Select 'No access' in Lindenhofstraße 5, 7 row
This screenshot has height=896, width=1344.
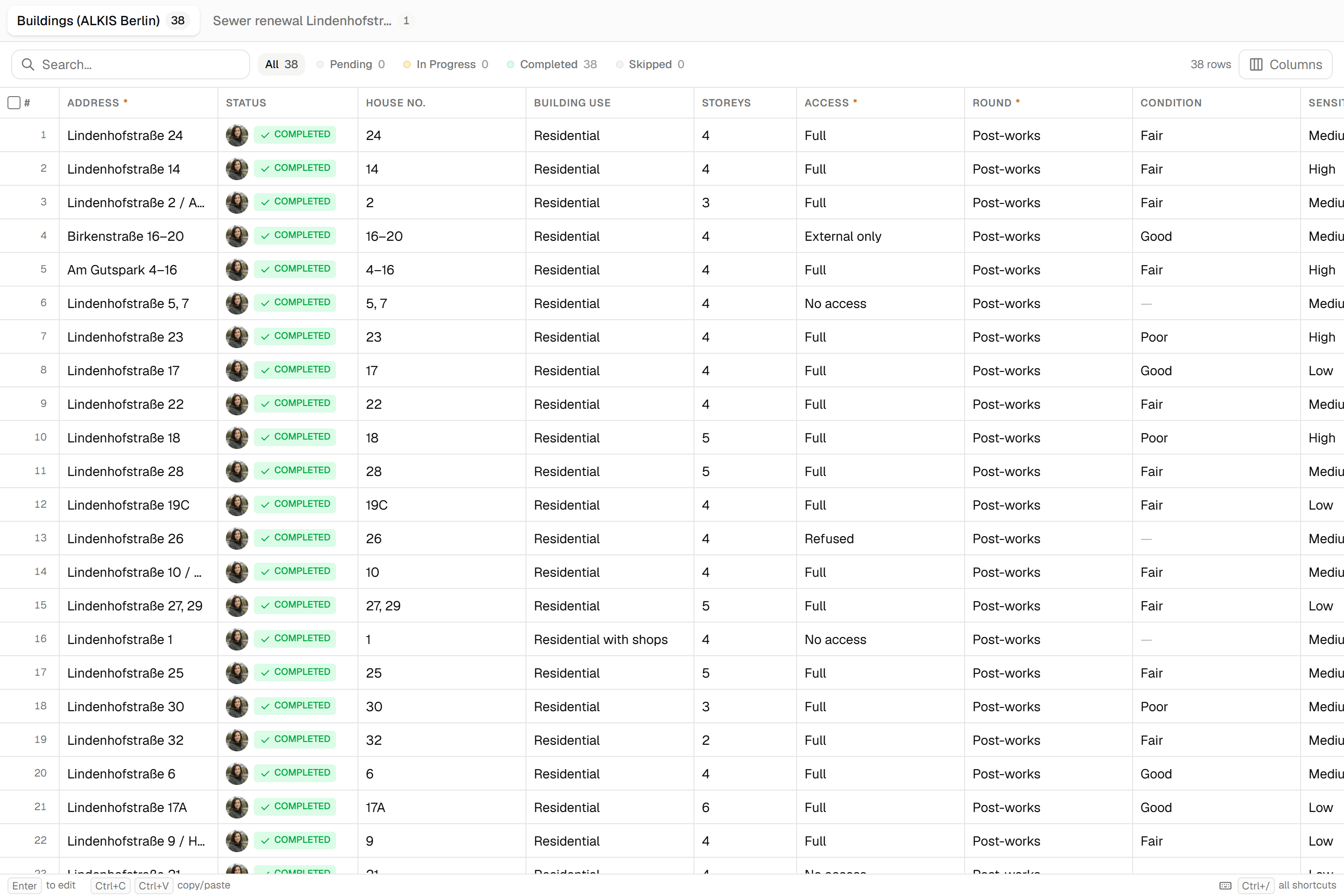[881, 303]
